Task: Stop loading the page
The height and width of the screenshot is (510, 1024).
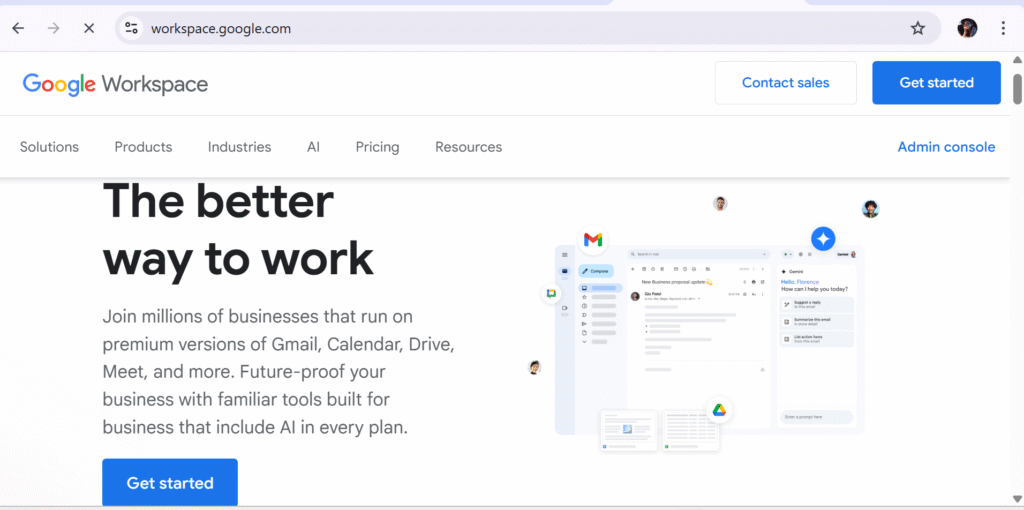Action: point(89,28)
